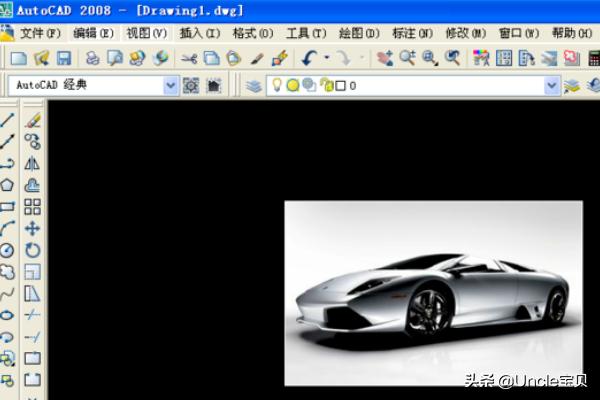Screen dimensions: 600x400
Task: Select the Move tool
Action: click(33, 229)
